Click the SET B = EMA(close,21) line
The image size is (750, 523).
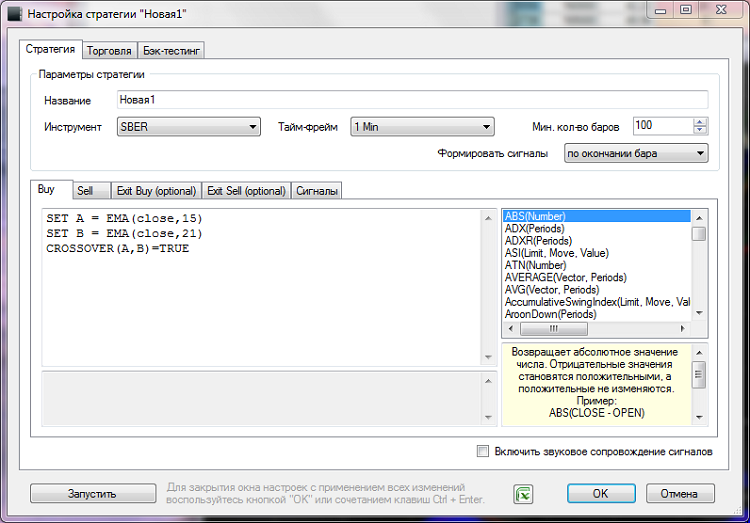[124, 234]
